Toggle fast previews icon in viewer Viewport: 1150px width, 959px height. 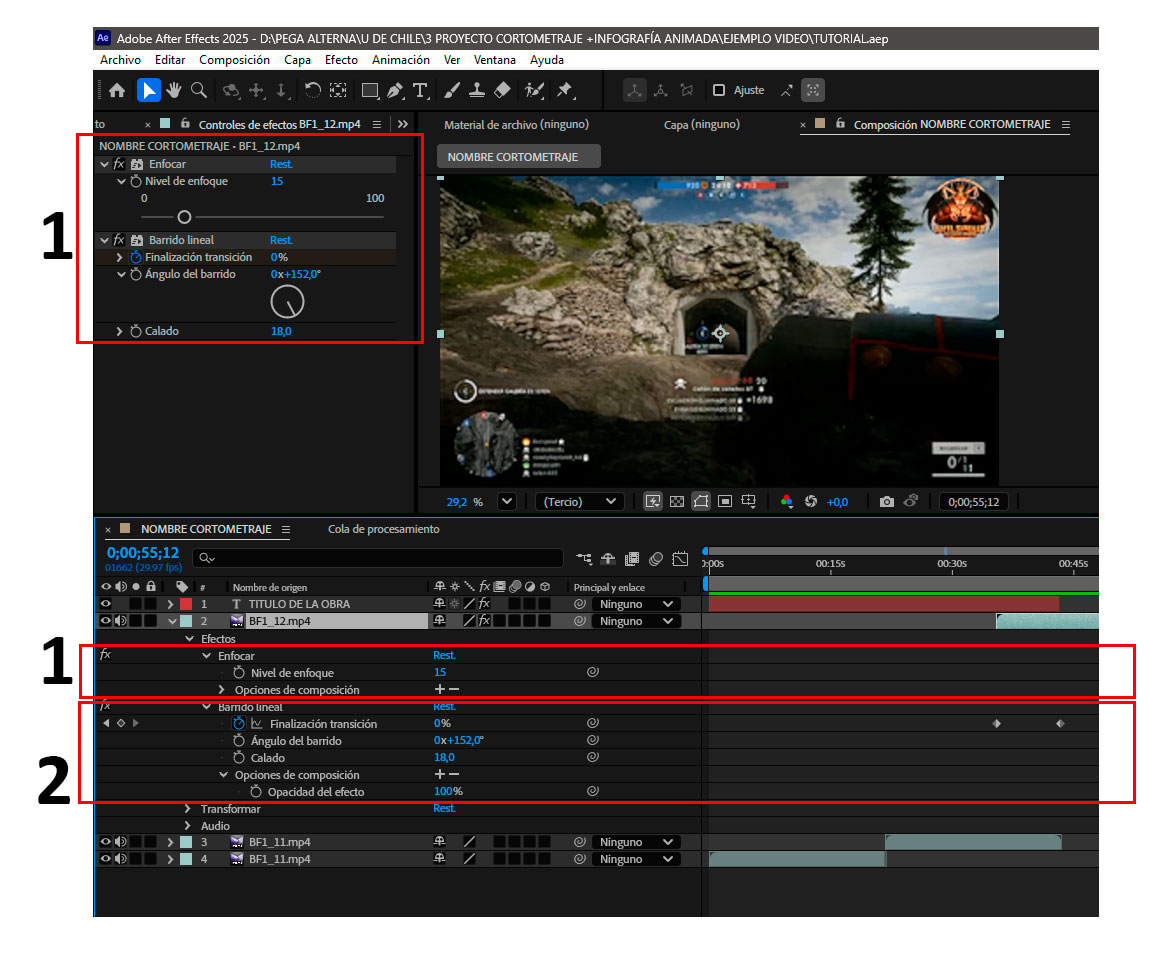pos(653,501)
